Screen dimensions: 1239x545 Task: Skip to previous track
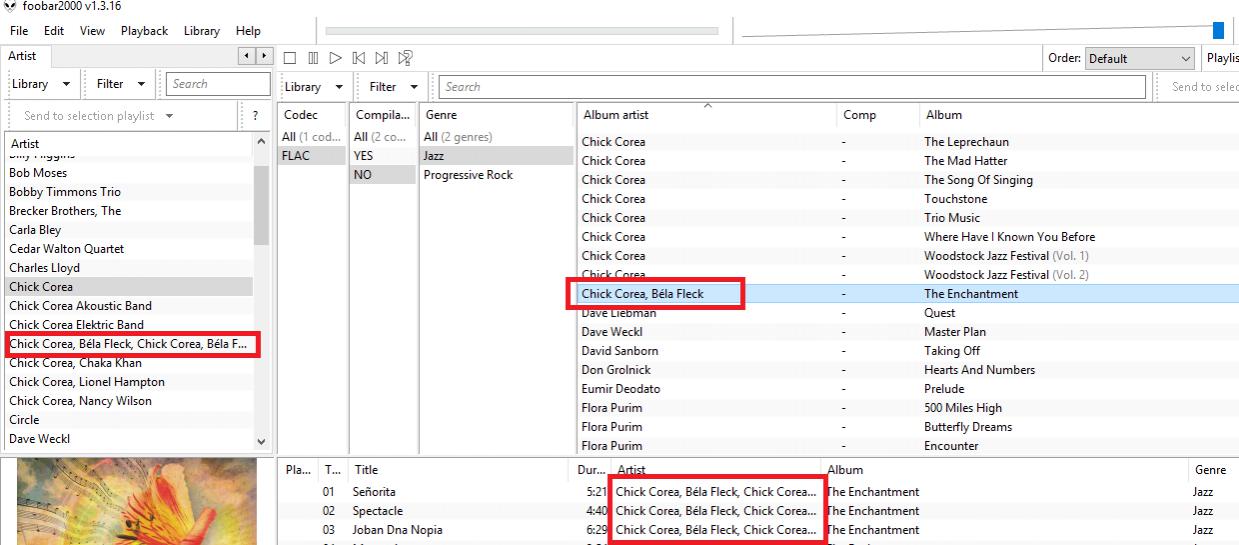(x=359, y=59)
